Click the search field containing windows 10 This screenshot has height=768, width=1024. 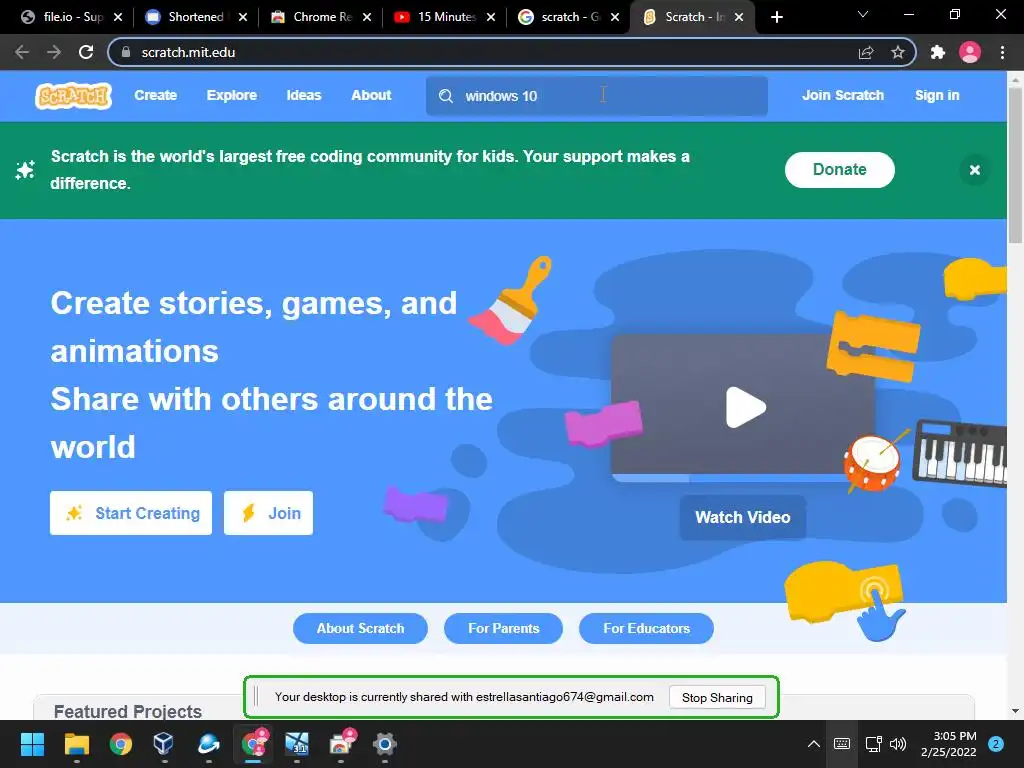[596, 96]
